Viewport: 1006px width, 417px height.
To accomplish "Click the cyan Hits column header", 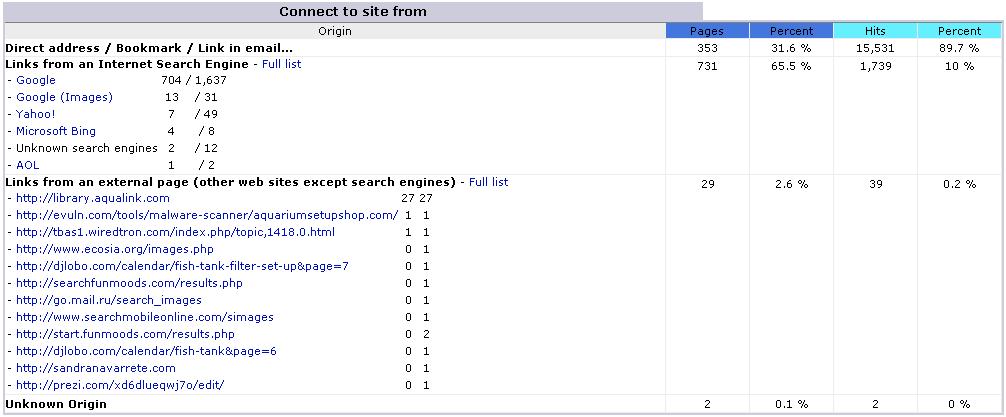I will click(x=875, y=31).
